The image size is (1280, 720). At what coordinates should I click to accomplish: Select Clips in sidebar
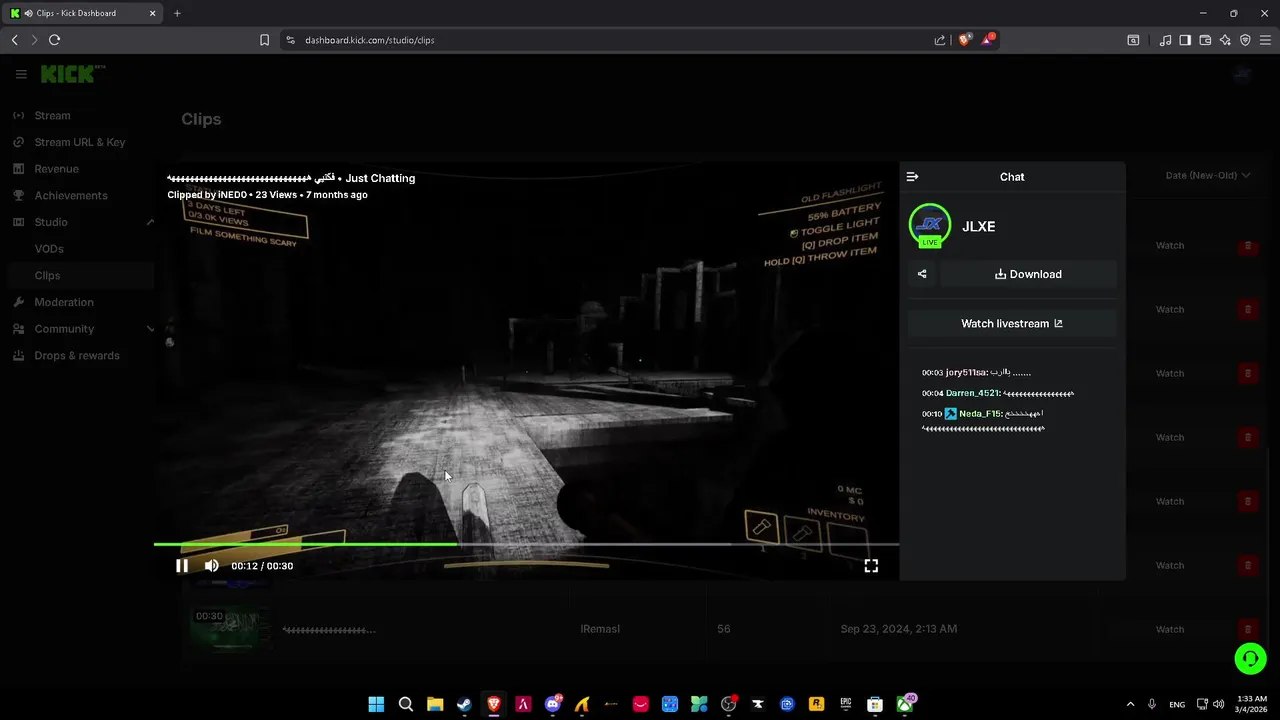click(47, 276)
